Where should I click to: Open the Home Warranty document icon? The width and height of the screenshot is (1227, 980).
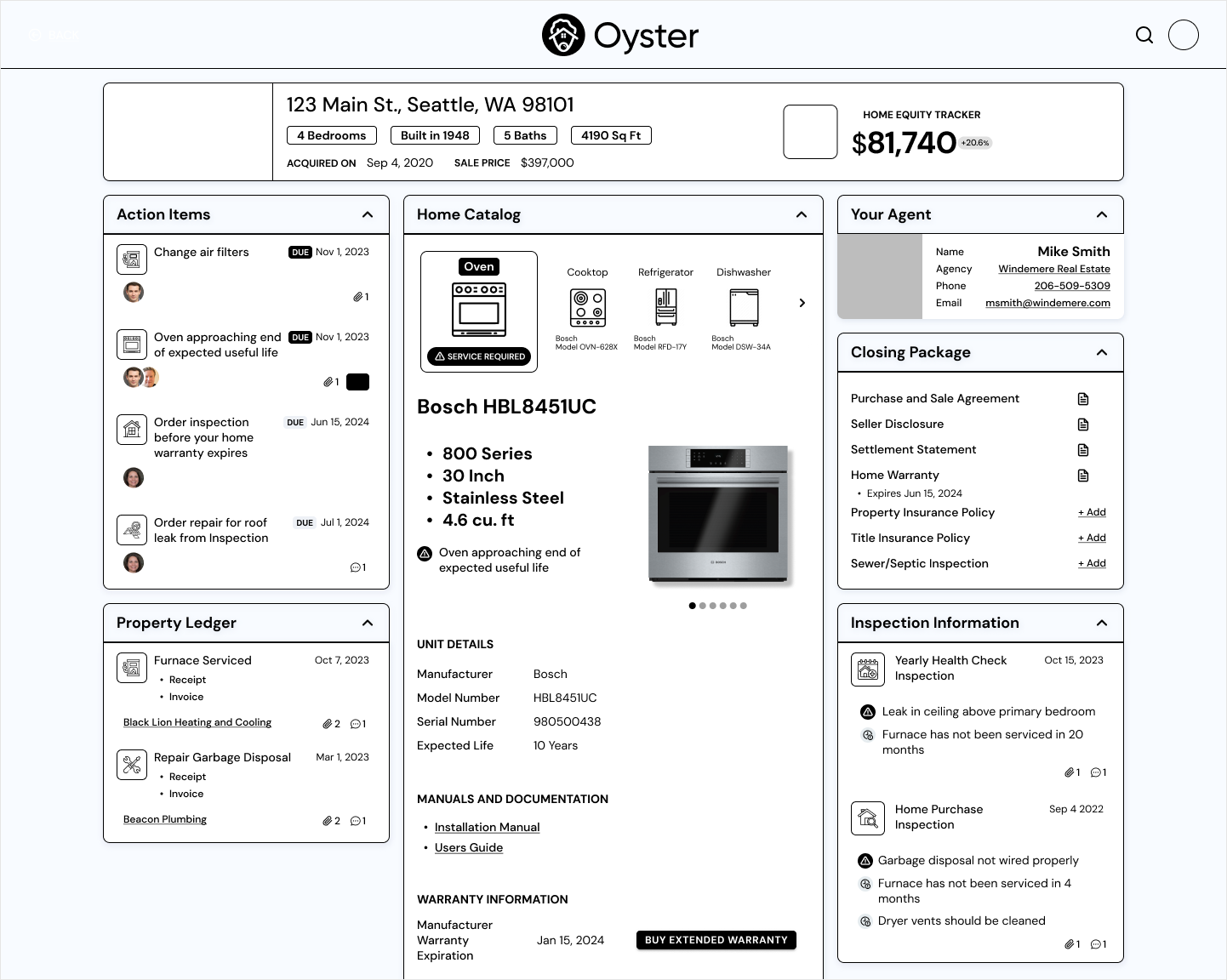tap(1083, 476)
